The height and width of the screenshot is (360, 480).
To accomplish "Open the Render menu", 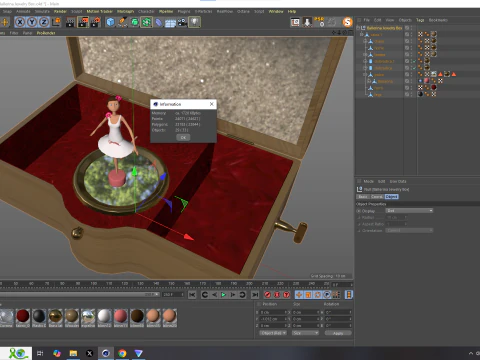I will [x=60, y=11].
